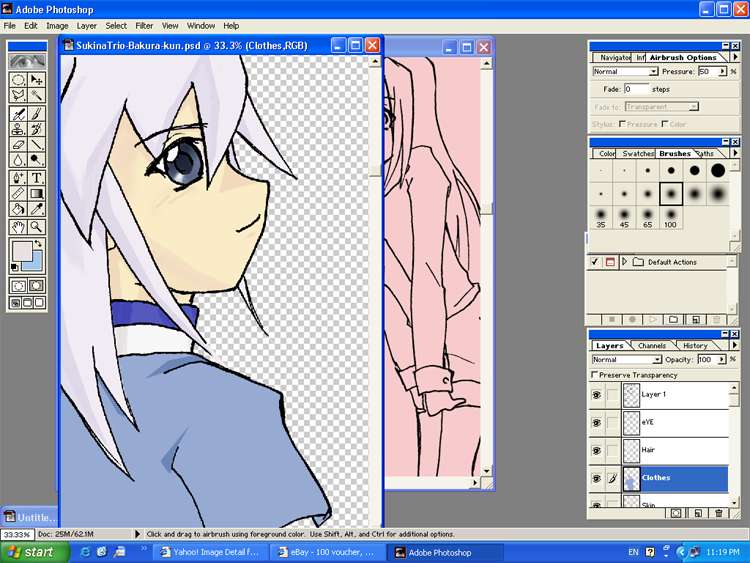
Task: Toggle link box for Layer 1
Action: [x=612, y=395]
